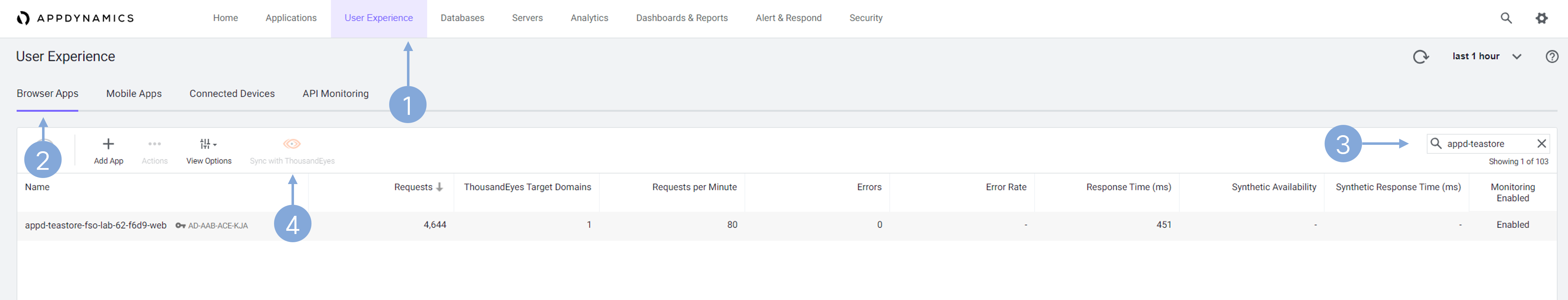Expand the View Options dropdown
1568x300 pixels.
[208, 144]
